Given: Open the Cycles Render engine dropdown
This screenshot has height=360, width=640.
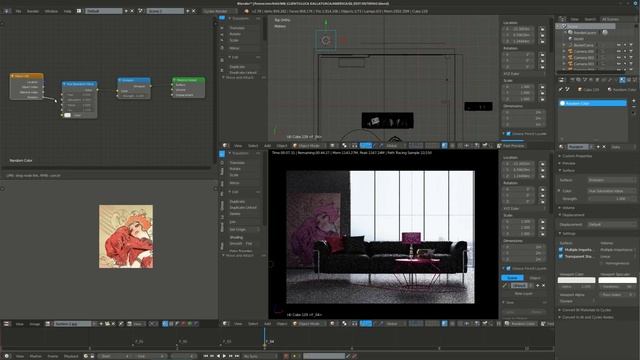Looking at the screenshot, I should tap(220, 11).
